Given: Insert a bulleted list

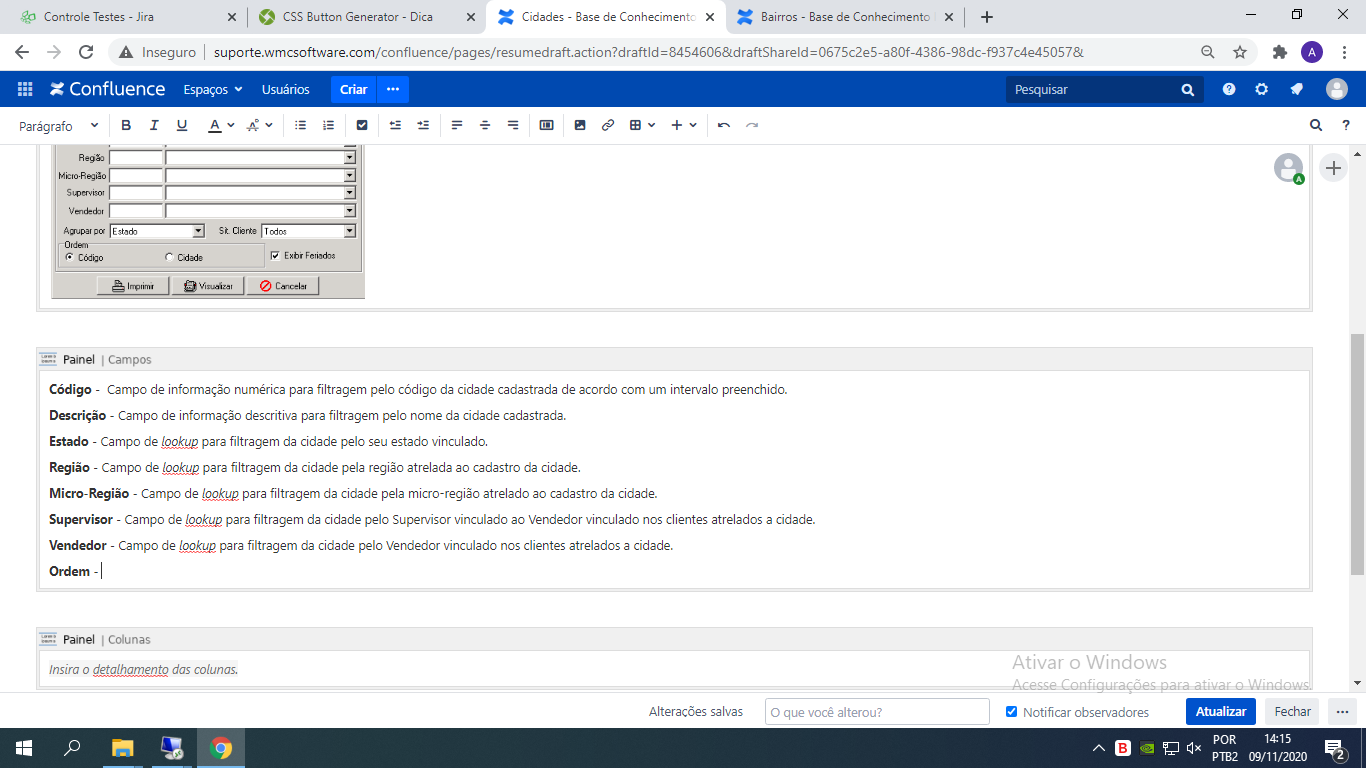Looking at the screenshot, I should (x=301, y=125).
